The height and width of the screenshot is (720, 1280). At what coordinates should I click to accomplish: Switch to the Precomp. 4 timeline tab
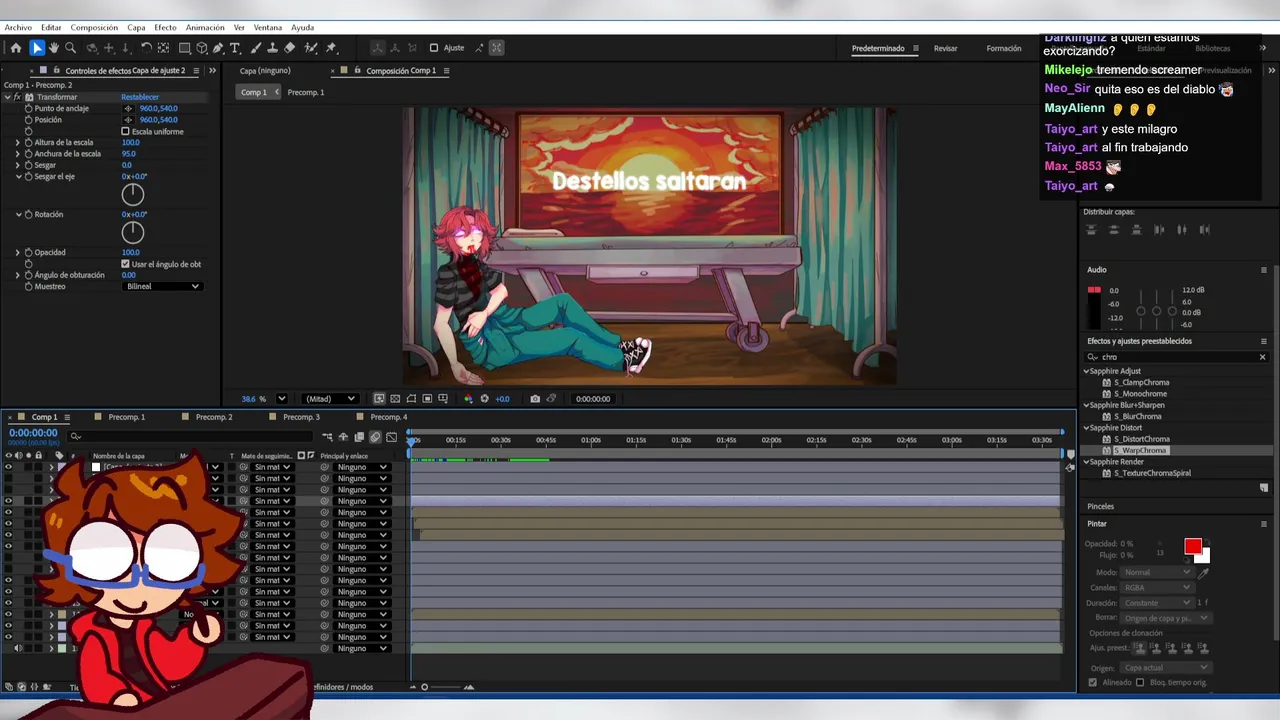click(x=389, y=417)
